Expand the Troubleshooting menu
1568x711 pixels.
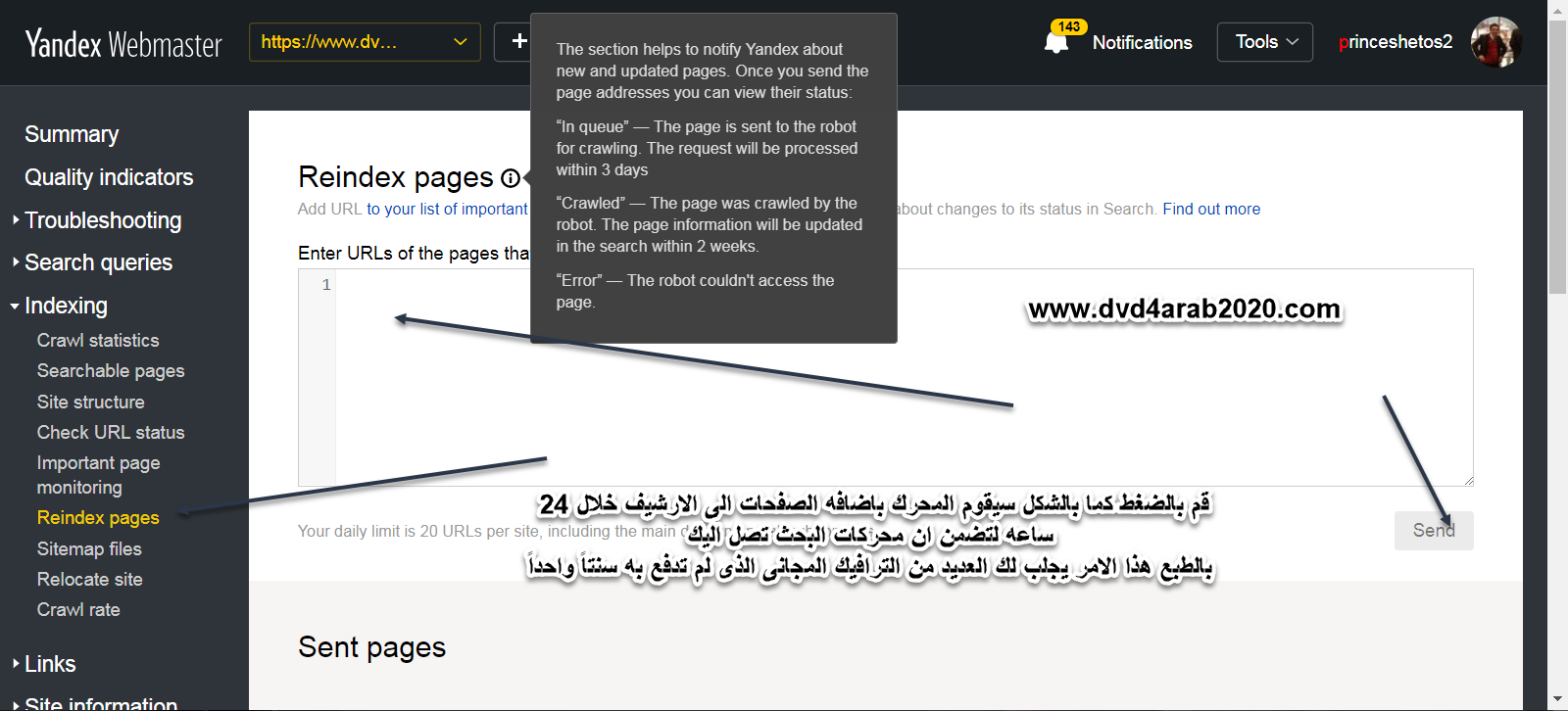pos(103,220)
